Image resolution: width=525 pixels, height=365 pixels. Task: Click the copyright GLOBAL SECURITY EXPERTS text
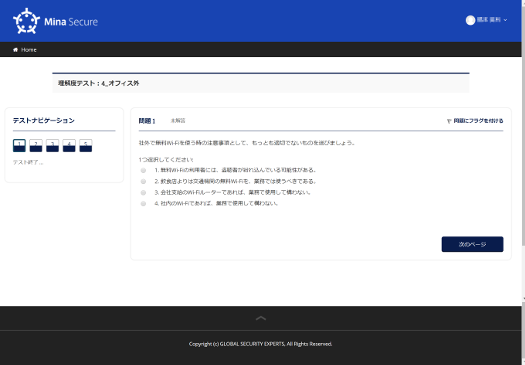260,344
